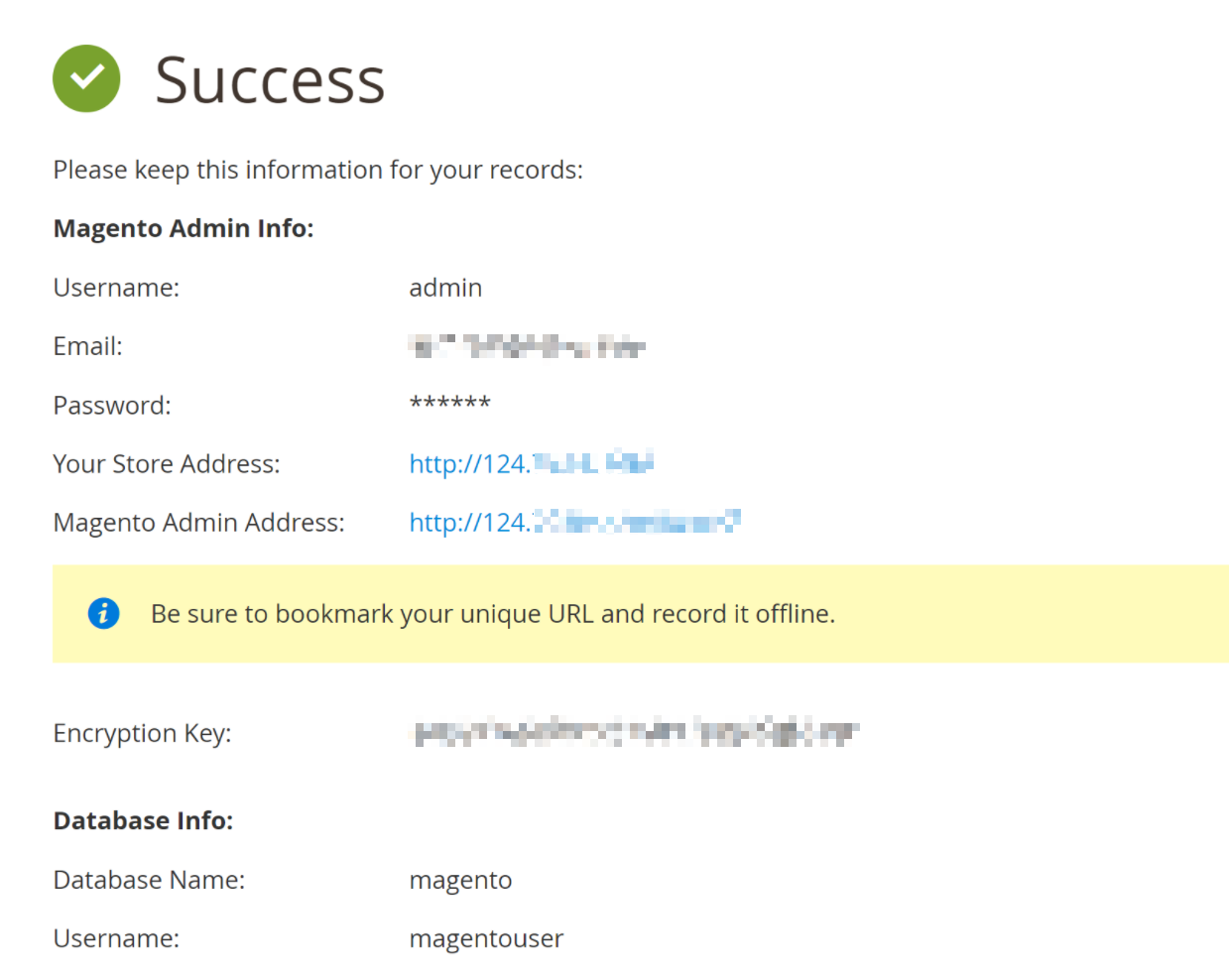The width and height of the screenshot is (1231, 980).
Task: Click the magento database name value
Action: pos(460,881)
